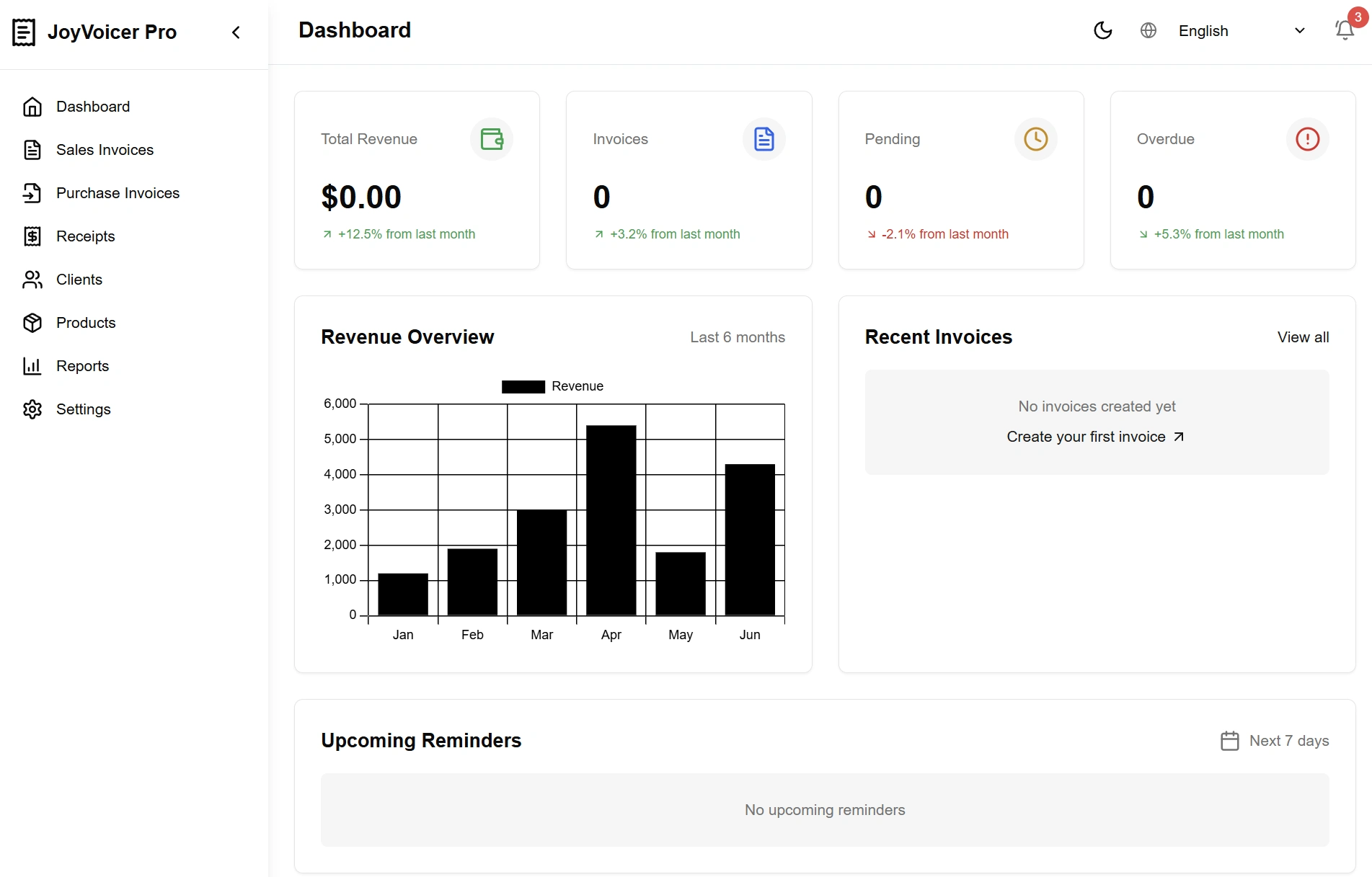Click the Pending clock icon
This screenshot has height=877, width=1372.
1036,139
